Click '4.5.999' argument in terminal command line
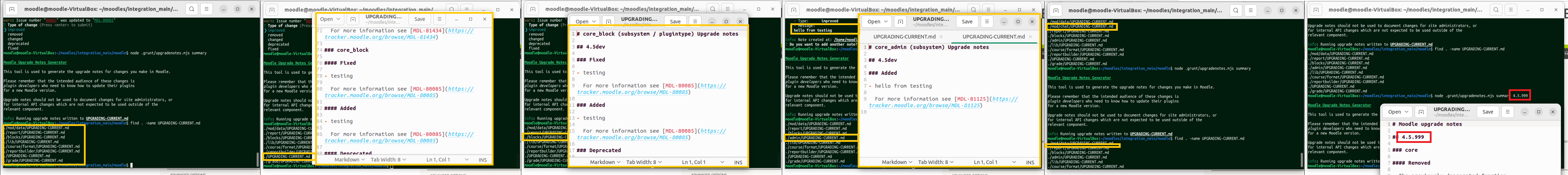This screenshot has height=175, width=1568. coord(1520,96)
